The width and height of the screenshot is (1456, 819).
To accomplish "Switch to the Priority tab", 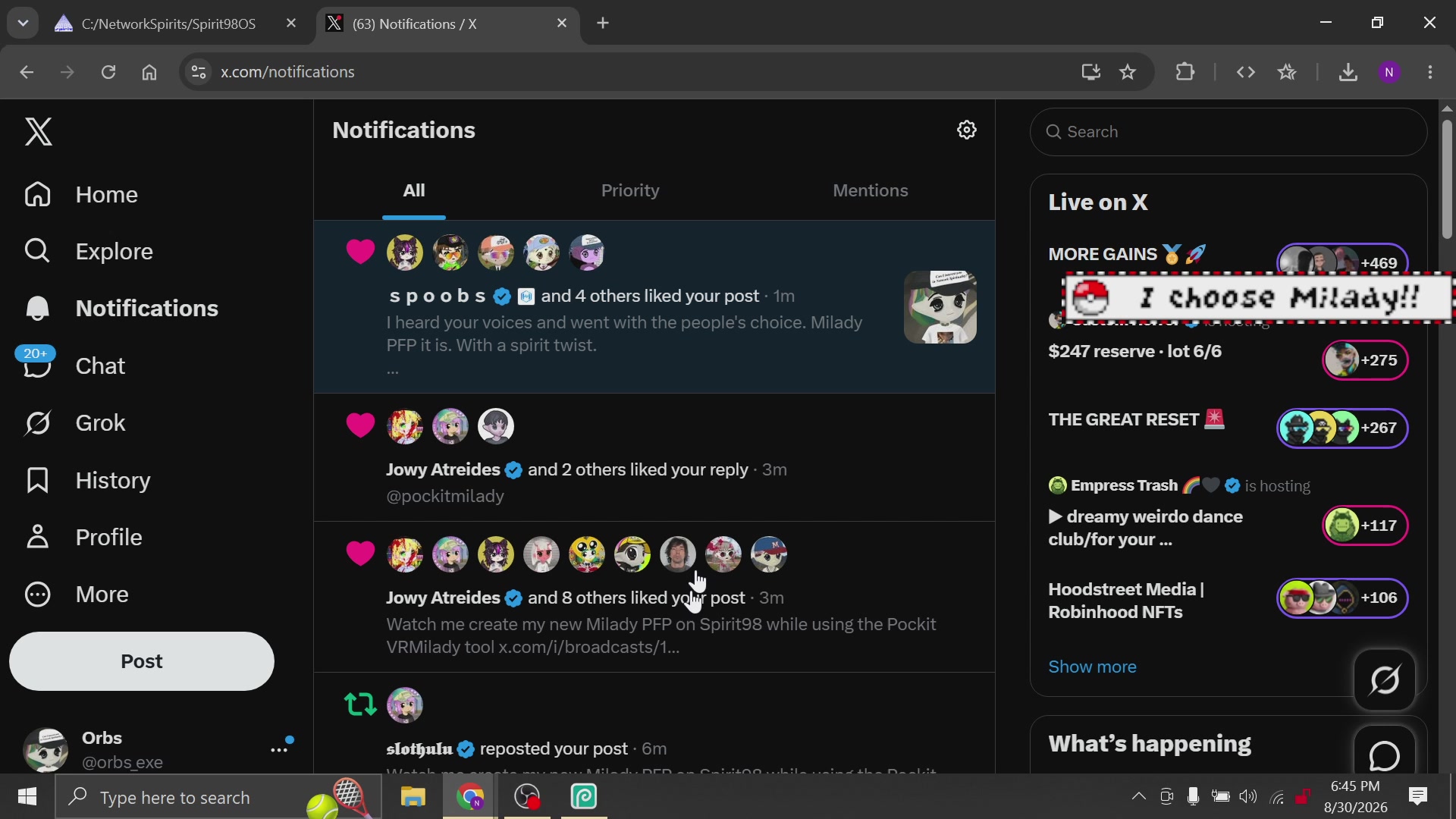I will click(630, 190).
